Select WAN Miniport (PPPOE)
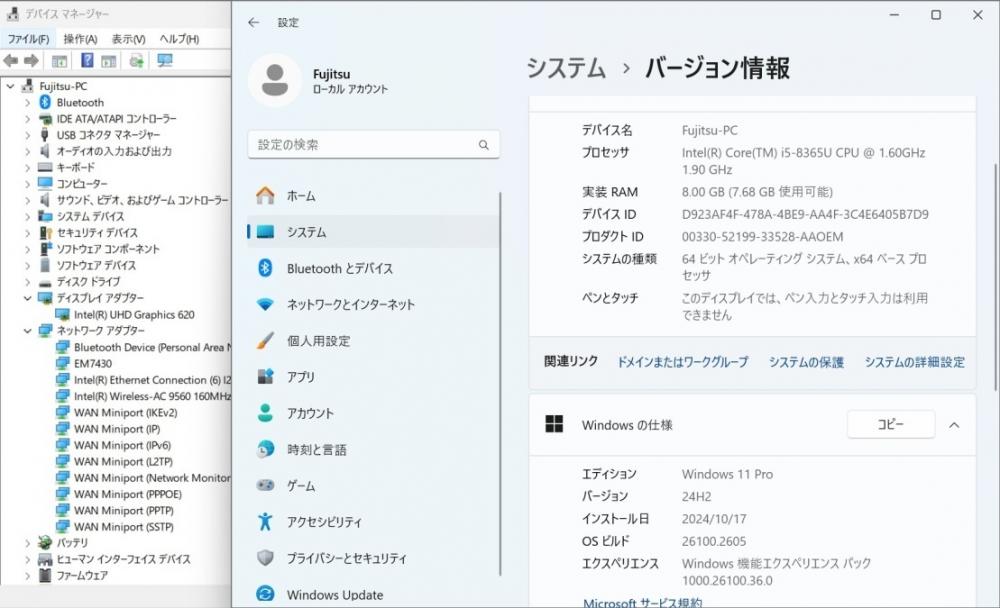Screen dimensions: 1000x608 click(x=128, y=494)
